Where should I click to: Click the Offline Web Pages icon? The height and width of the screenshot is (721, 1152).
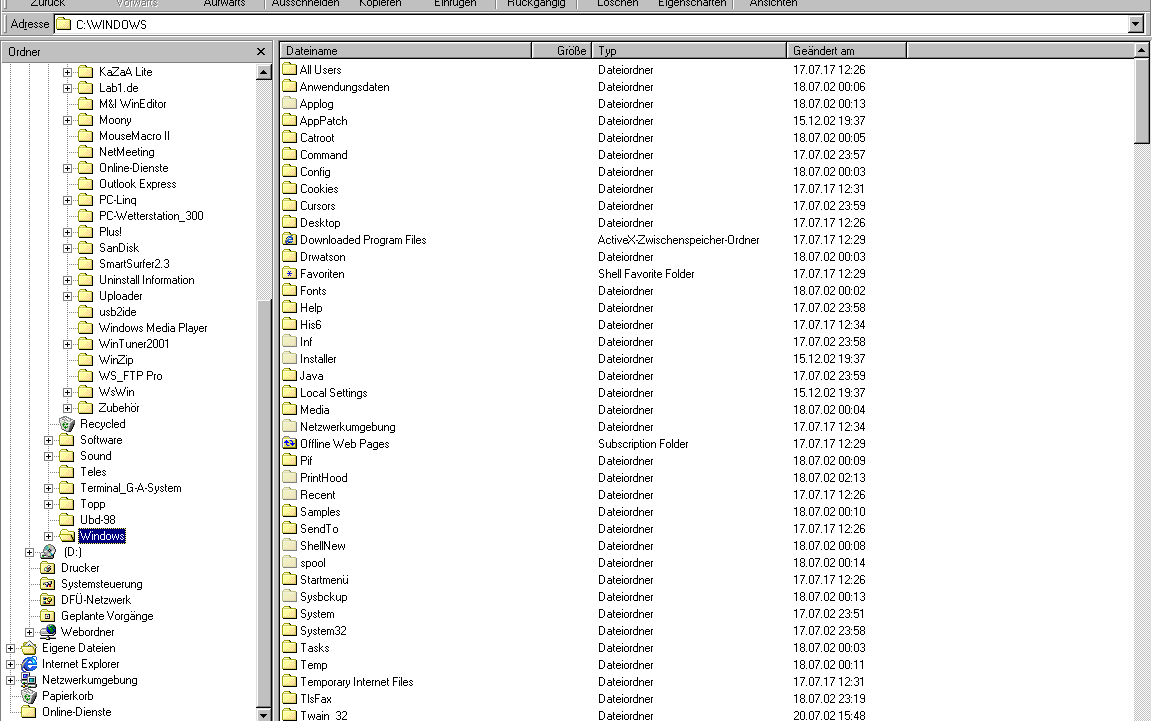[290, 444]
